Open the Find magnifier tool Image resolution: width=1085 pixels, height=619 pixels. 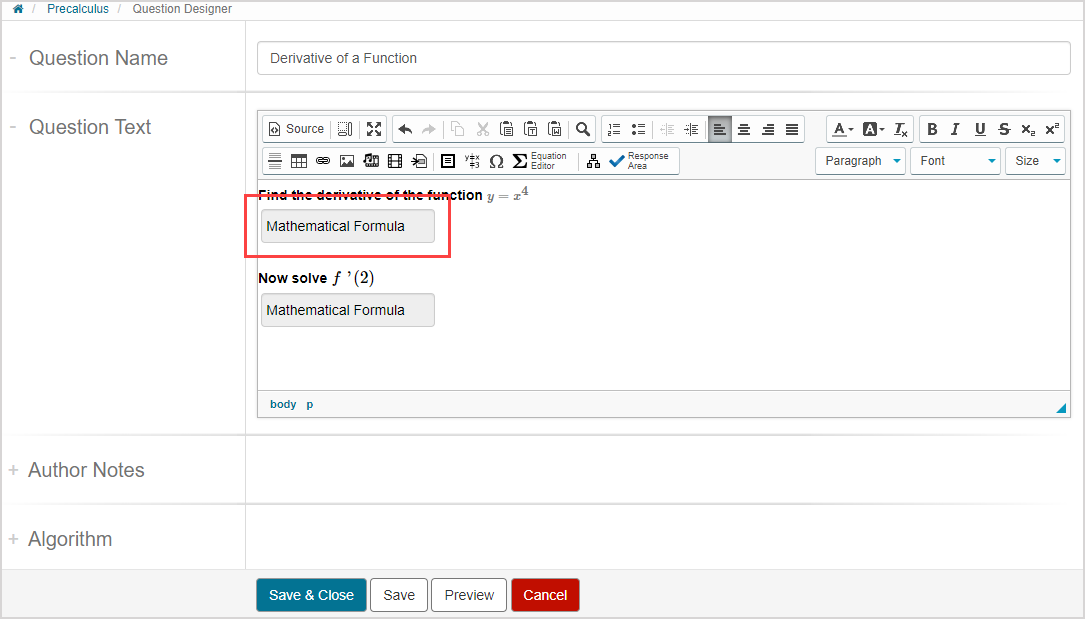[583, 129]
